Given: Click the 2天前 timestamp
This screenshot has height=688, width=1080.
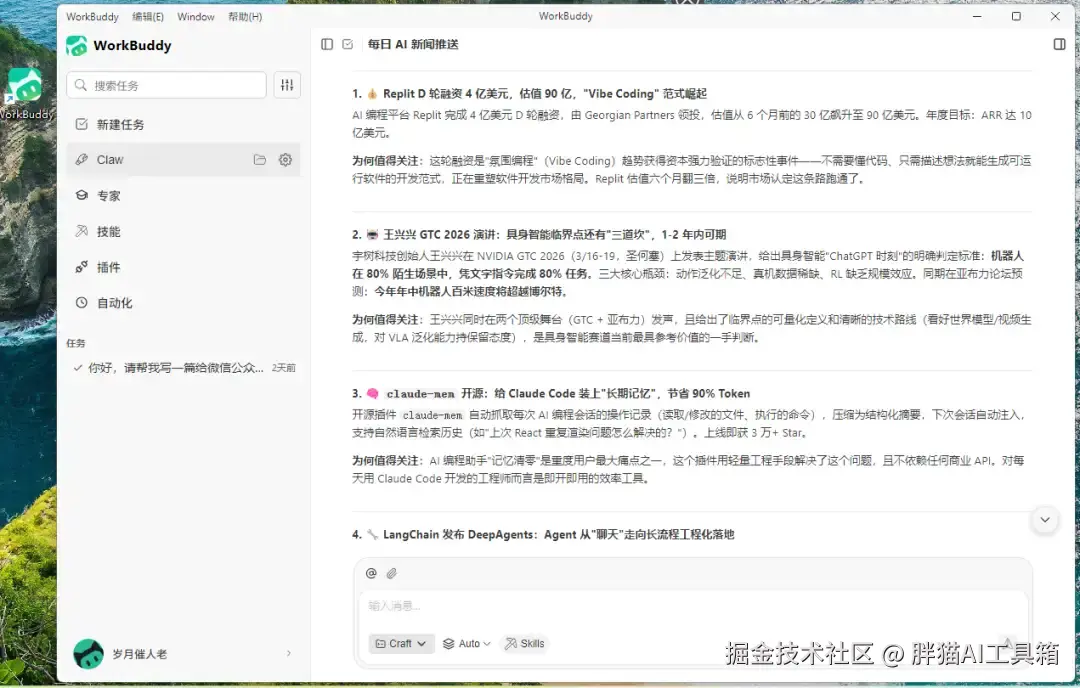Looking at the screenshot, I should coord(283,368).
